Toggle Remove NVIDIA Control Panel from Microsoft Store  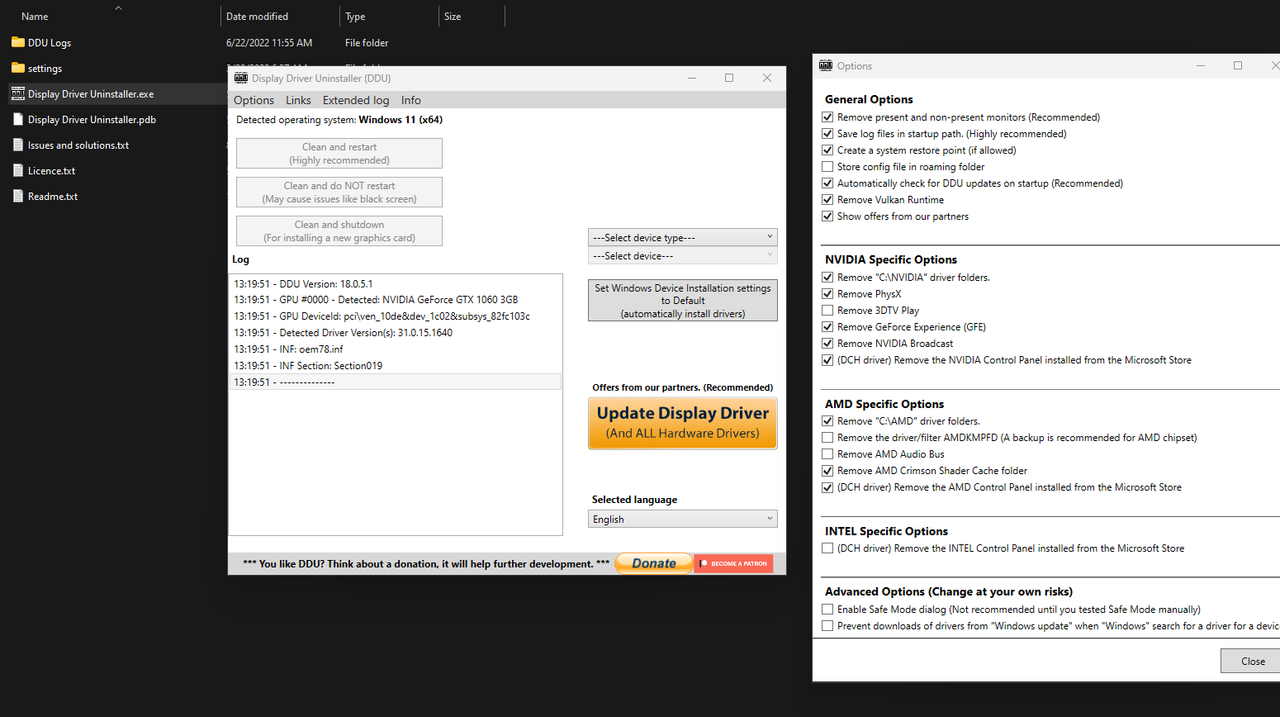[x=827, y=360]
